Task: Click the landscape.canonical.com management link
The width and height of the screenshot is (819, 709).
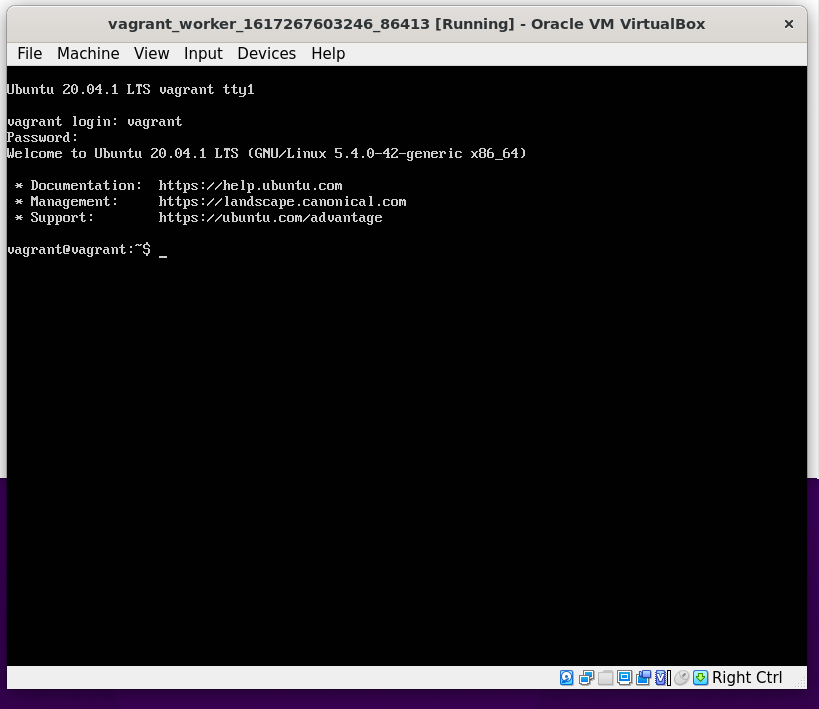Action: (281, 201)
